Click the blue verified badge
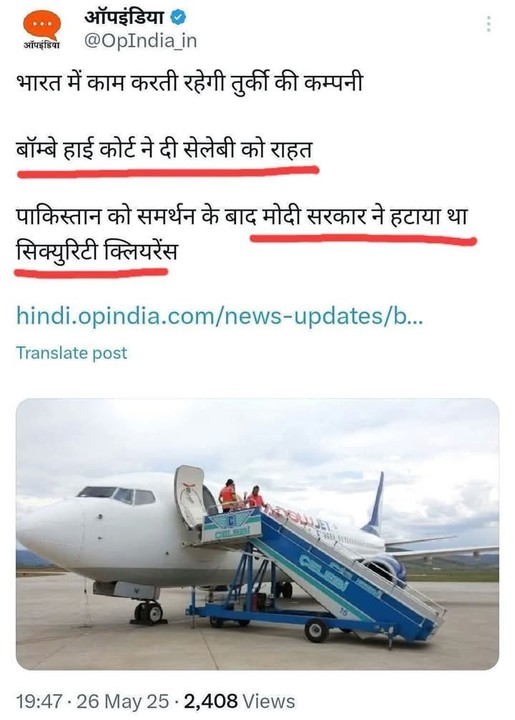The height and width of the screenshot is (720, 515). pyautogui.click(x=179, y=17)
